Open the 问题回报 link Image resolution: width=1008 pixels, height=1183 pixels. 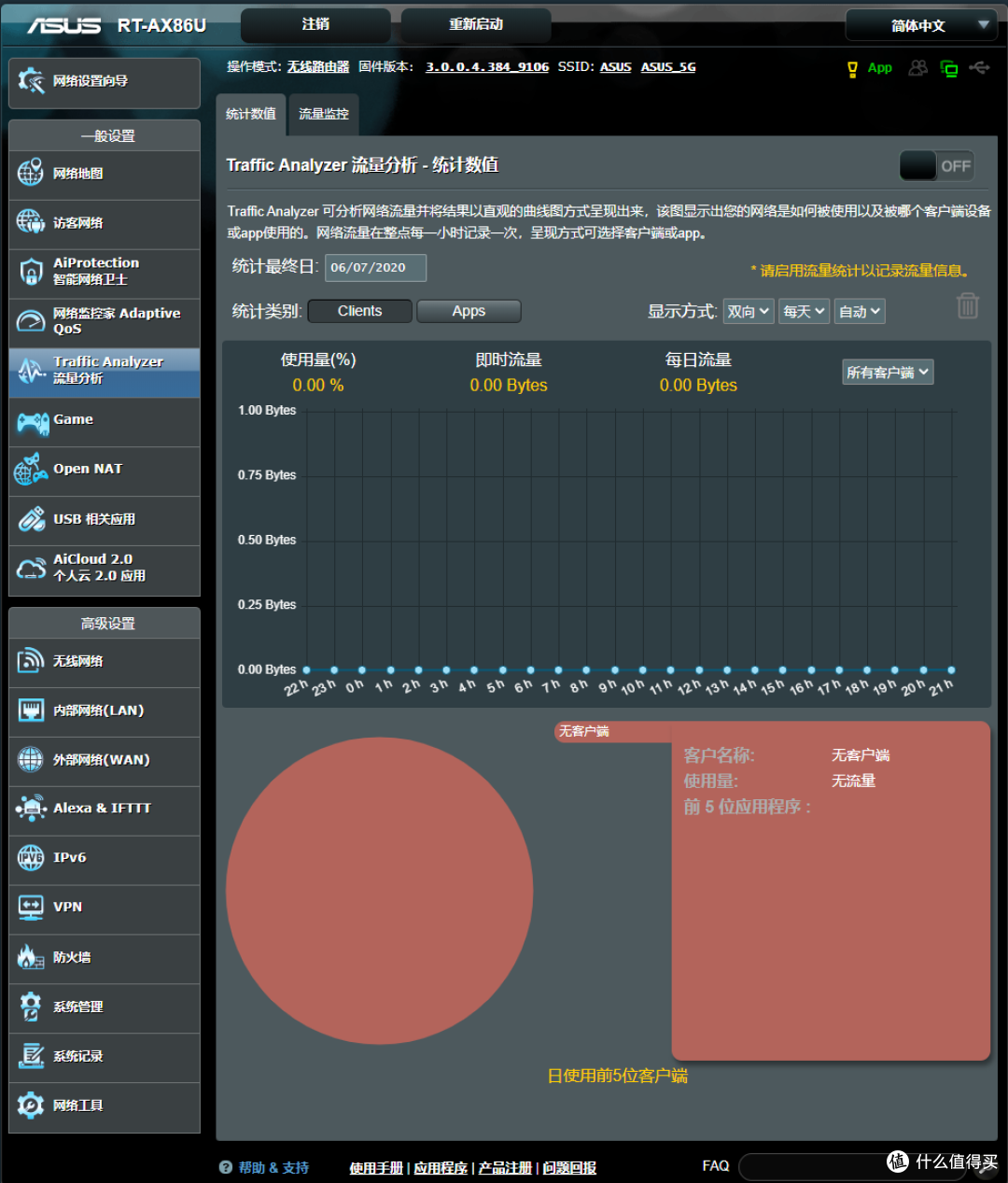tap(569, 1168)
